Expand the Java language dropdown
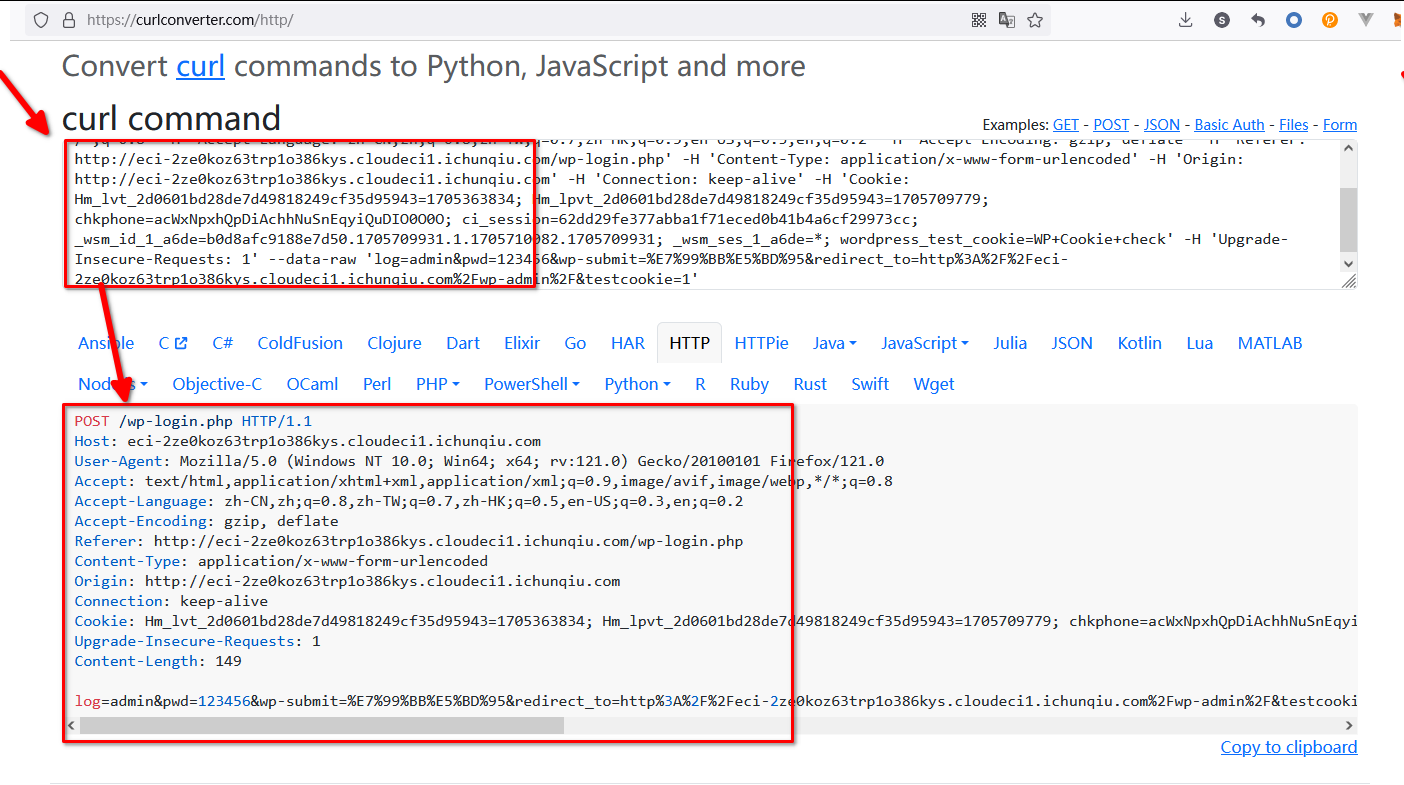 click(834, 343)
